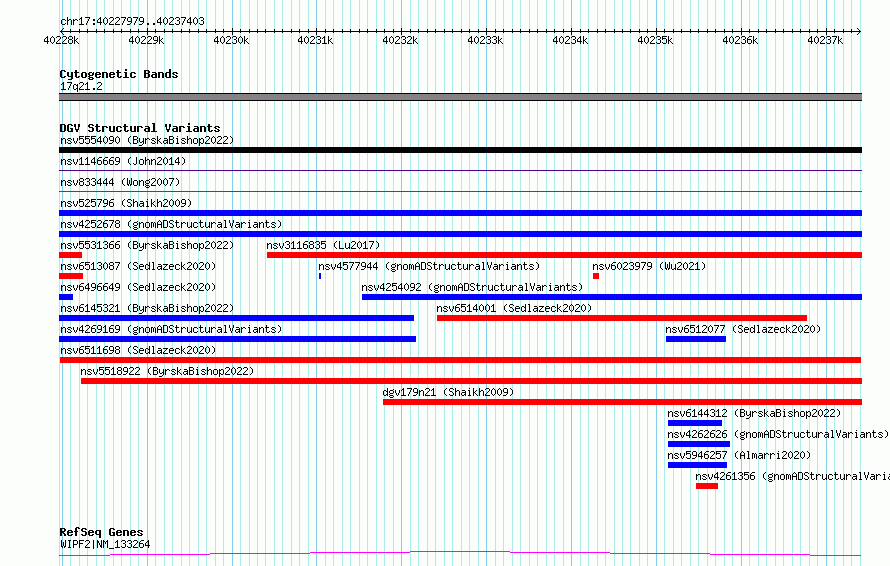Open nsv6145321 (ByrskaBishop2022) variant label
The height and width of the screenshot is (566, 890).
[x=147, y=308]
